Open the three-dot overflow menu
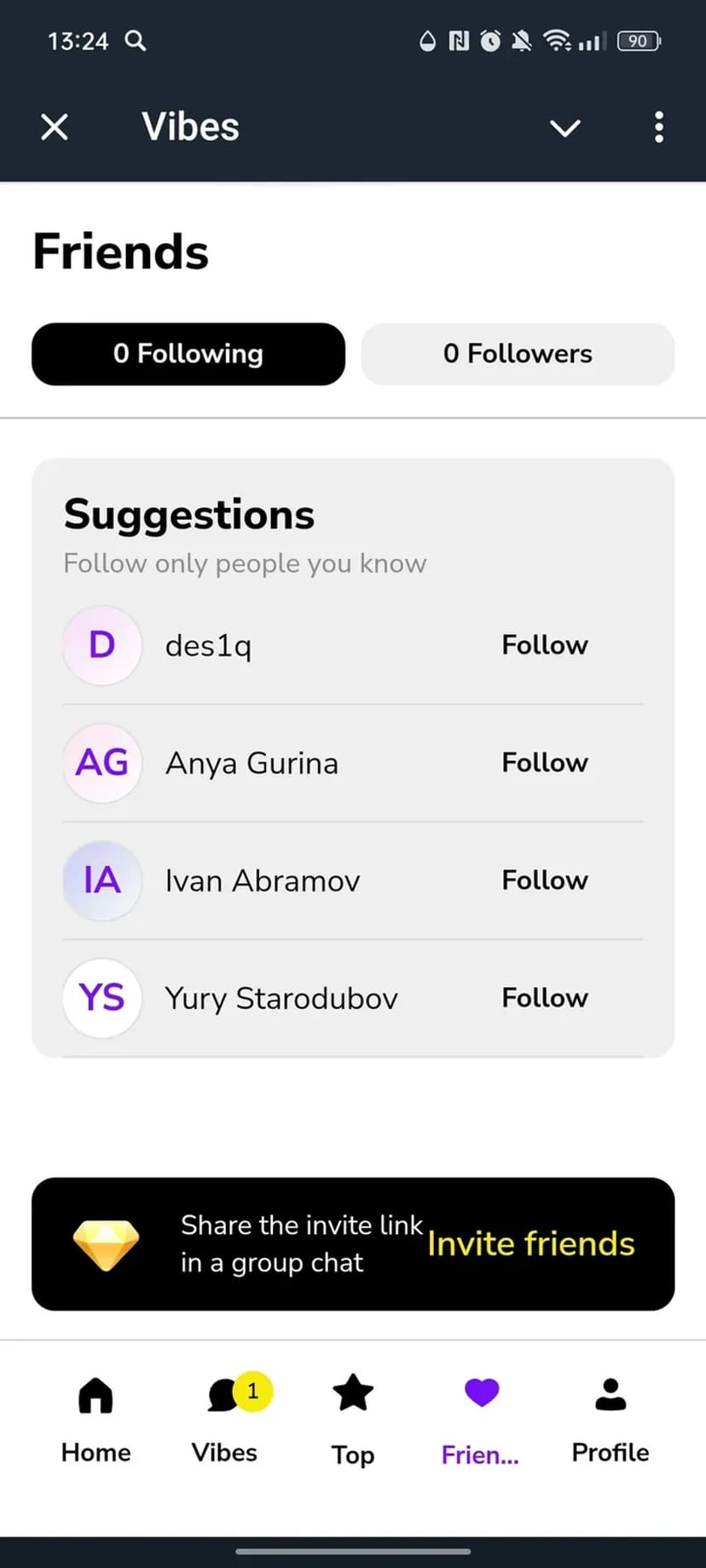 click(658, 128)
